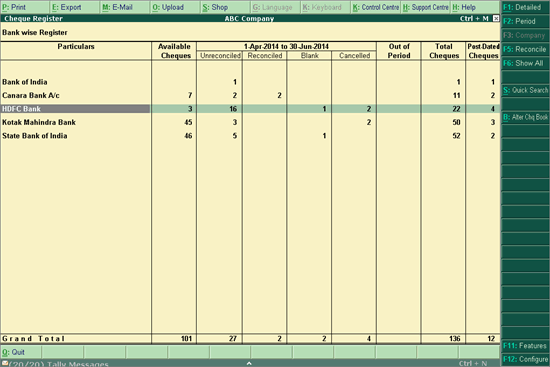The height and width of the screenshot is (367, 550).
Task: Select M: E-Mail in top bar
Action: [125, 7]
